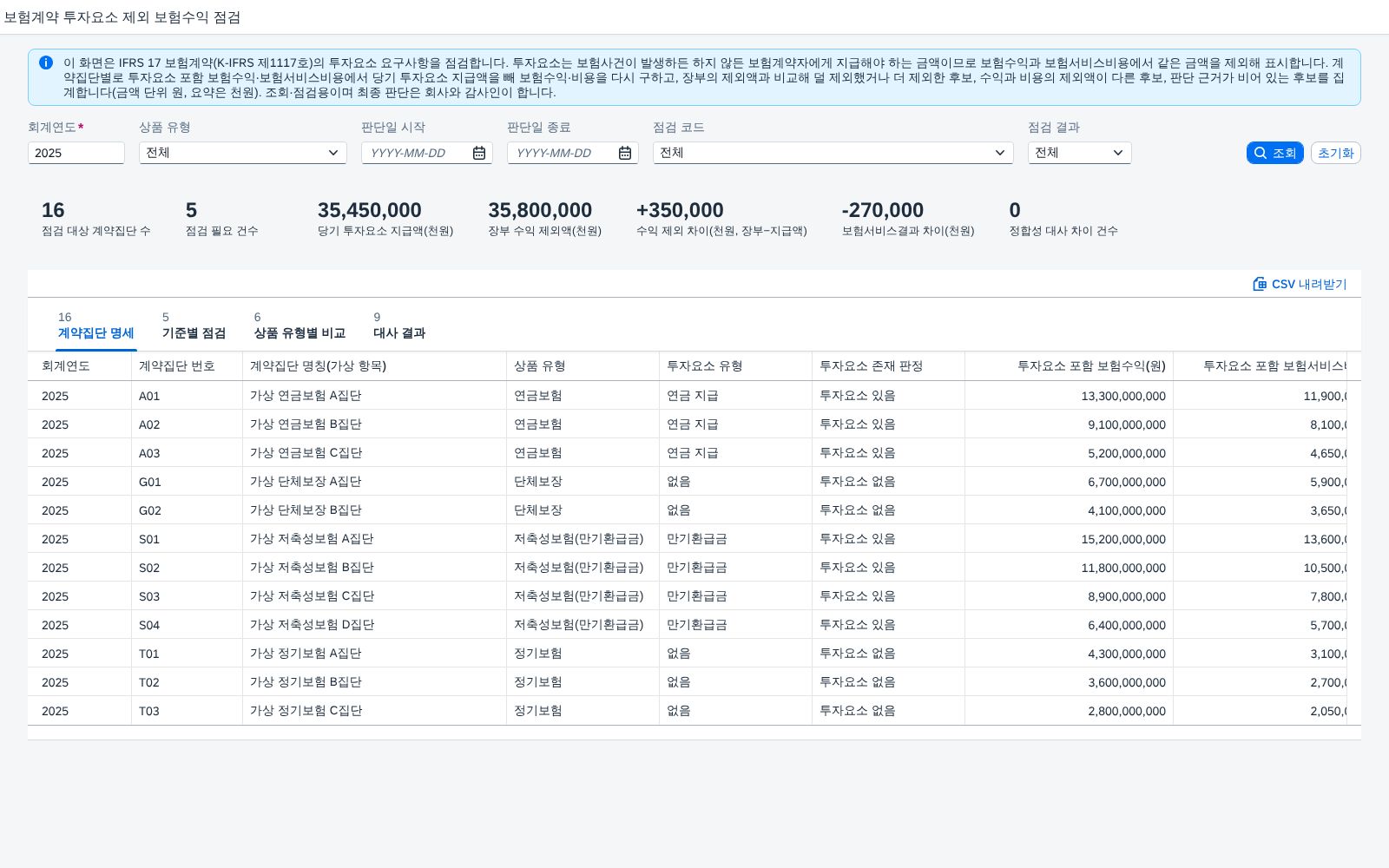The height and width of the screenshot is (868, 1389).
Task: Click contract group number S03
Action: click(149, 596)
